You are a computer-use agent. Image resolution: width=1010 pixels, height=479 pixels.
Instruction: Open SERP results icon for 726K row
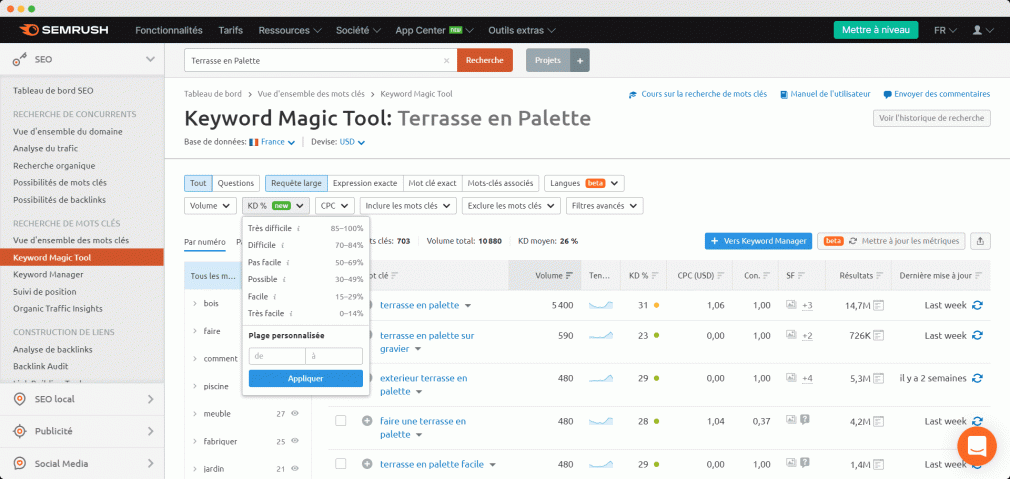click(878, 335)
